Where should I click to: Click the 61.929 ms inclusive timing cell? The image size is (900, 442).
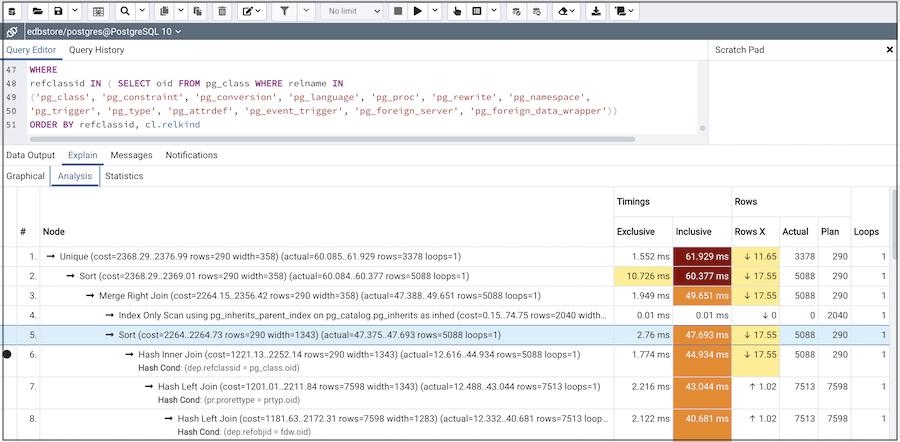click(702, 257)
